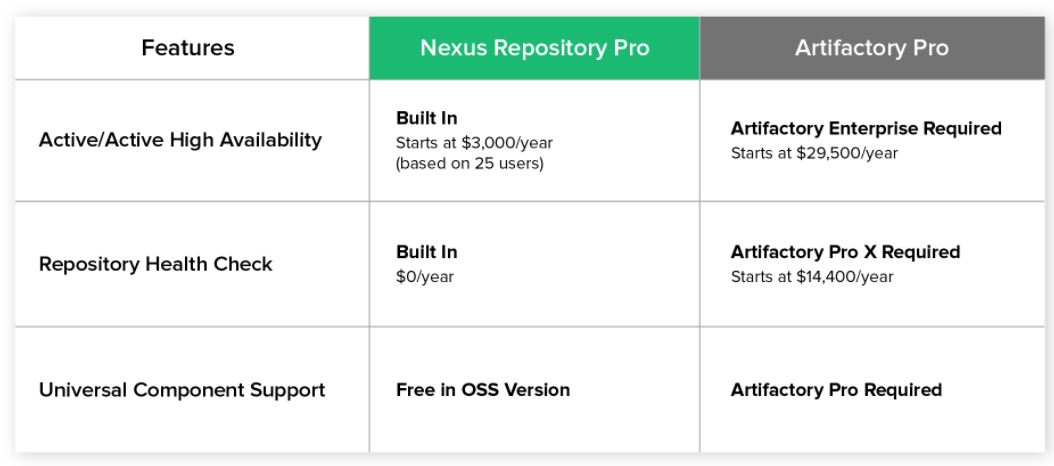This screenshot has width=1054, height=466.
Task: Click the Starts at $14,400/year price
Action: point(812,276)
